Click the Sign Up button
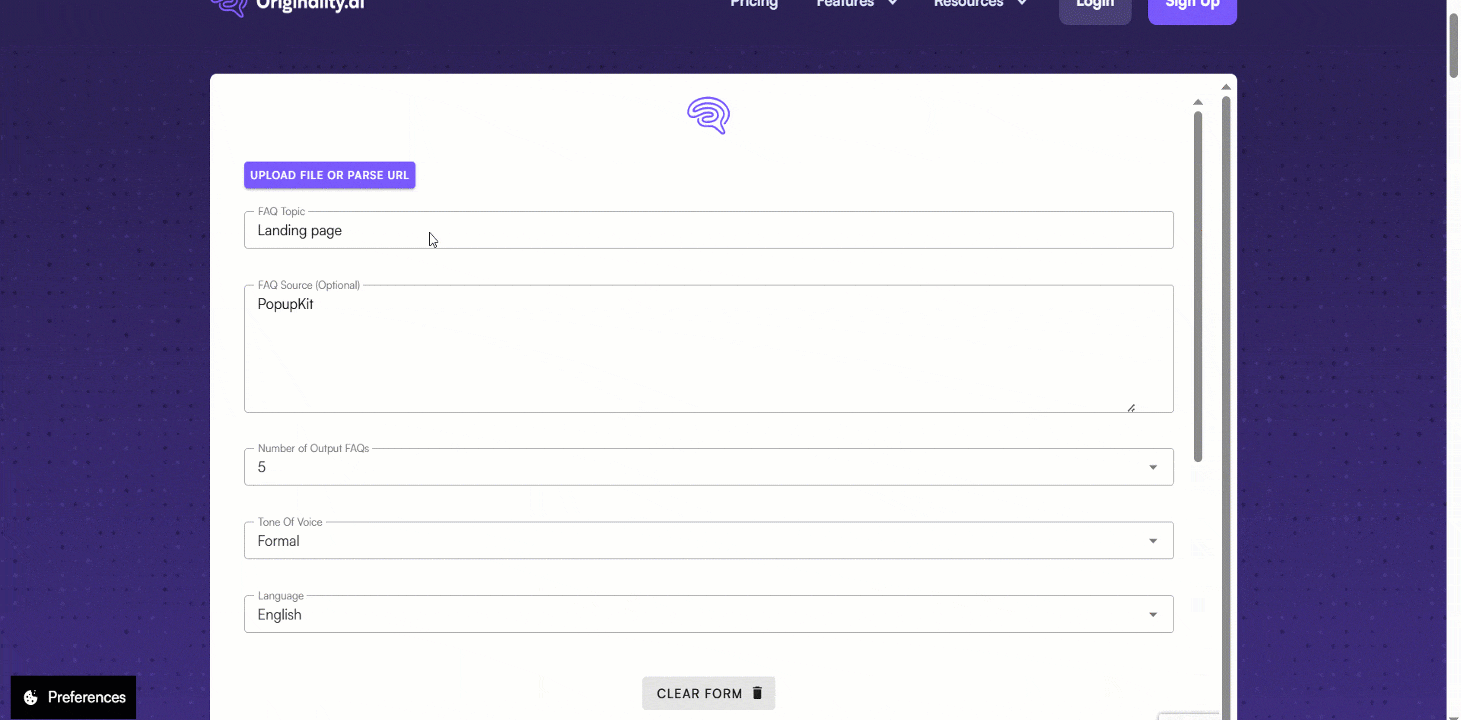Screen dimensions: 1461x720 coord(1192,5)
